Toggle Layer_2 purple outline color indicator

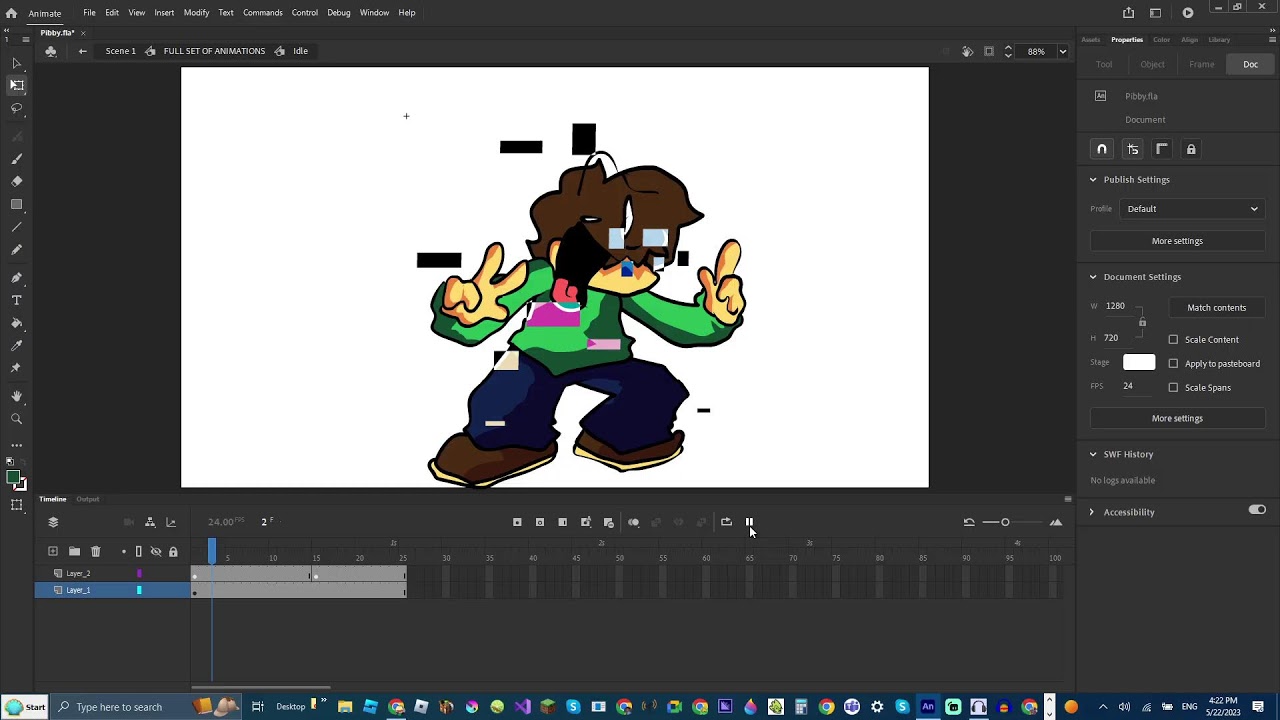[139, 573]
